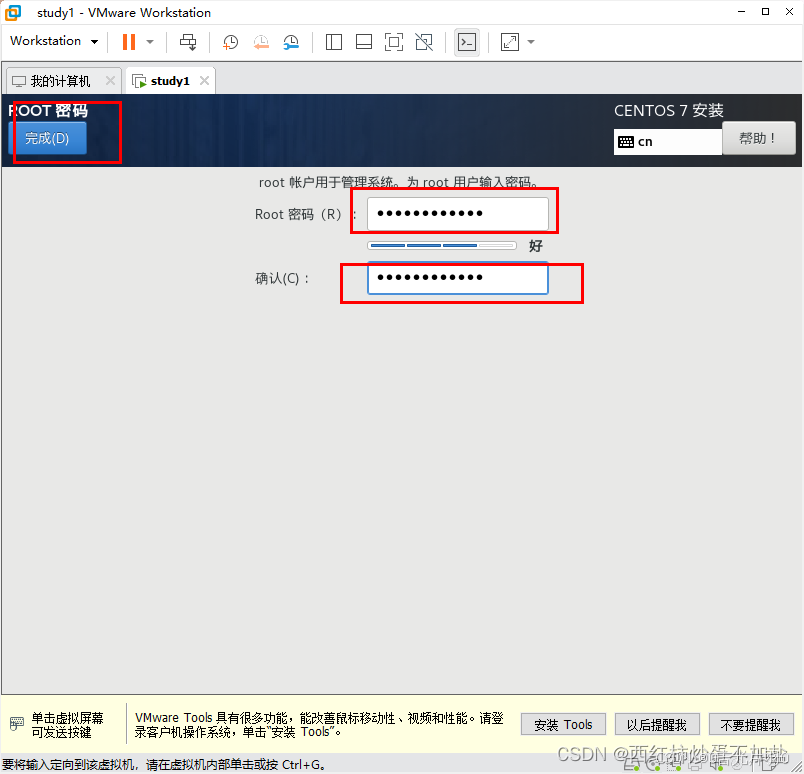Click the keyboard hint icon in the bottom bar
The image size is (804, 774).
(17, 724)
